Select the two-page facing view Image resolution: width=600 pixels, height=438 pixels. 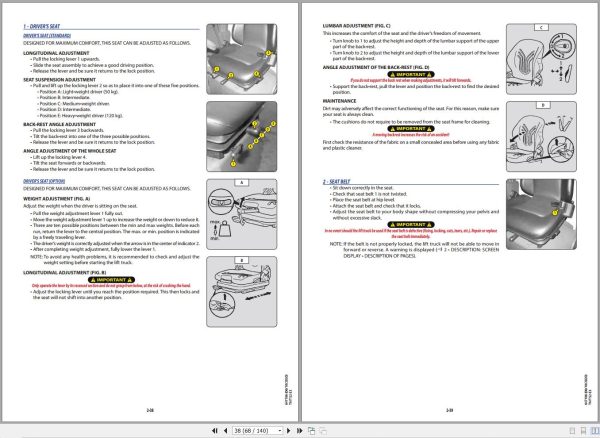[x=595, y=431]
